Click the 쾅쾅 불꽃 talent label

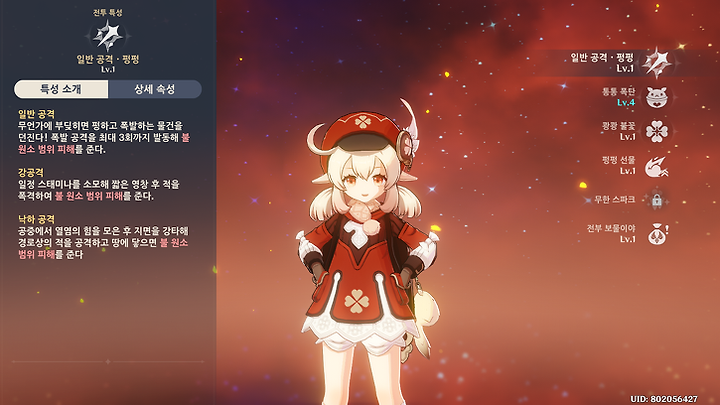(618, 126)
